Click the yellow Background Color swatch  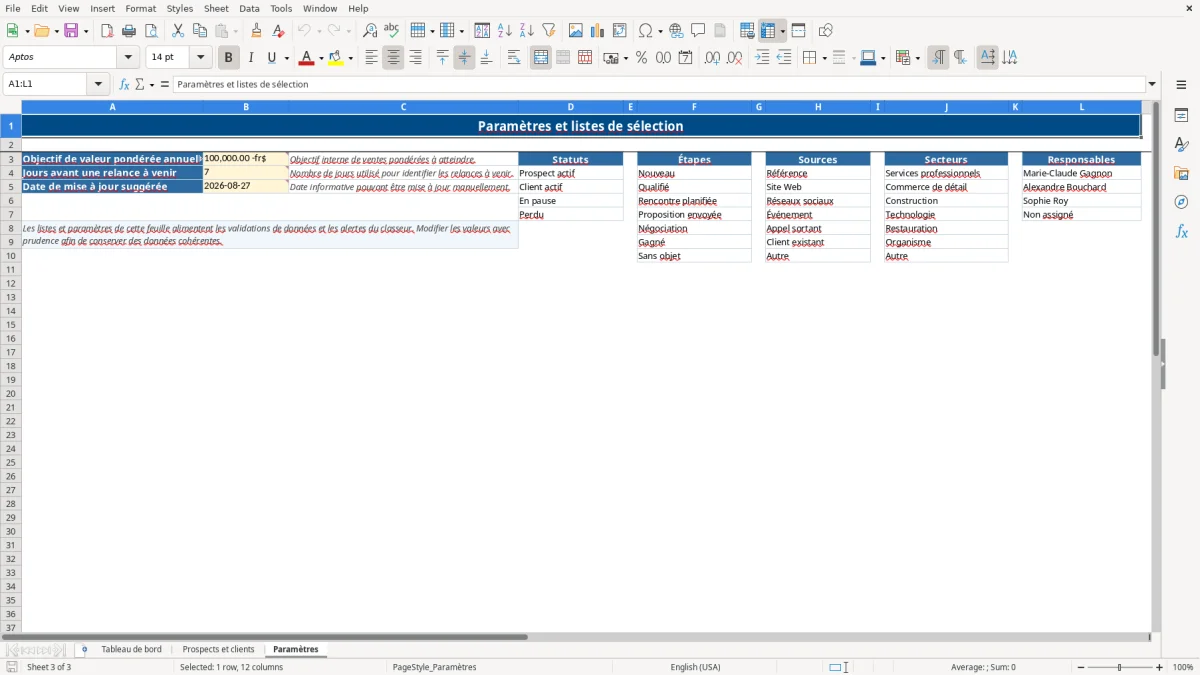[x=336, y=58]
